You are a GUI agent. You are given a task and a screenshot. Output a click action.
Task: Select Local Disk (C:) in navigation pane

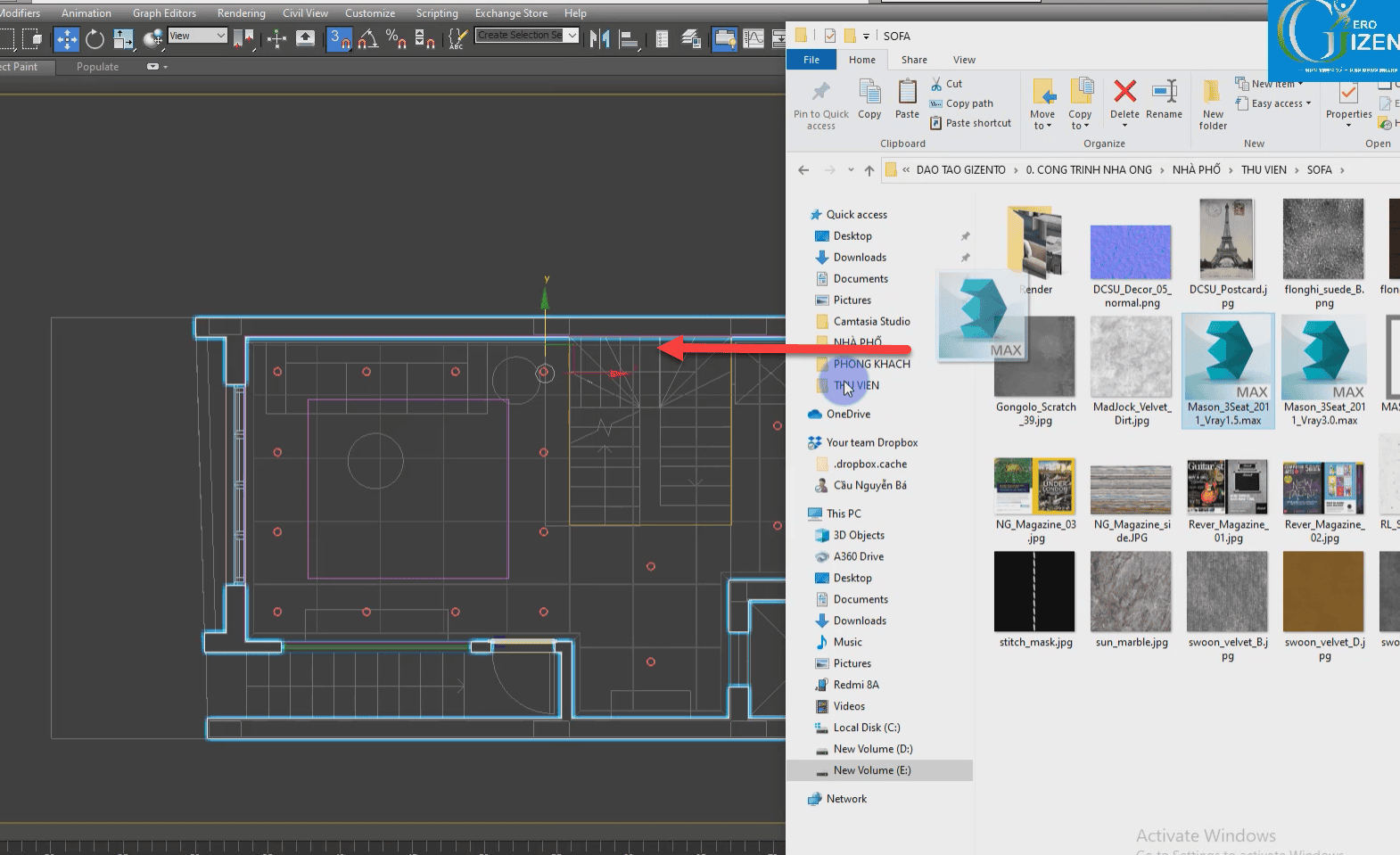pyautogui.click(x=867, y=728)
